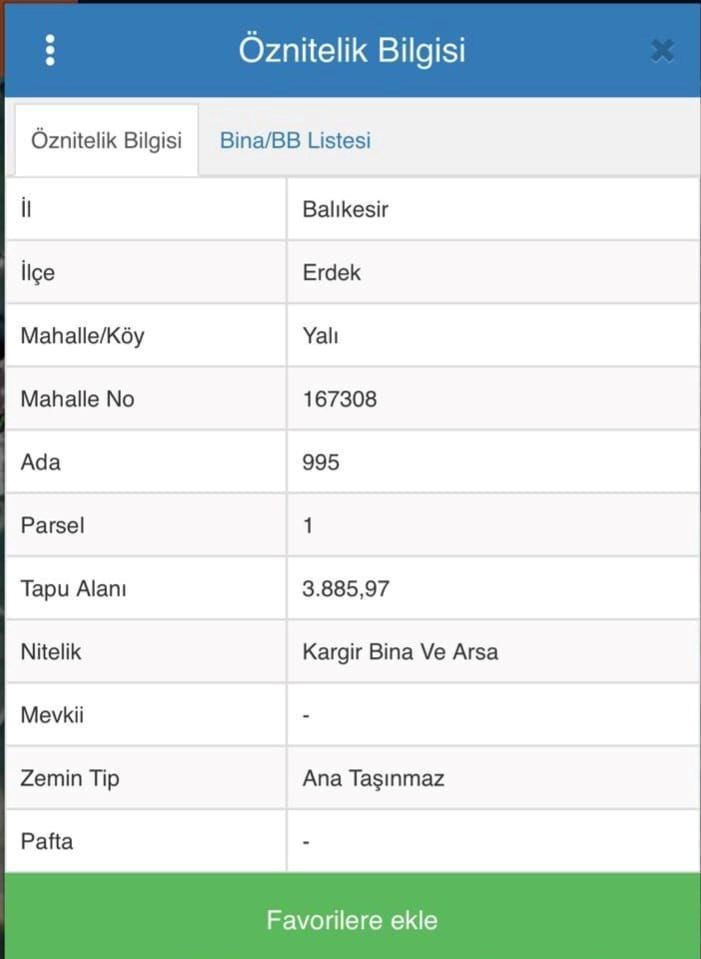Viewport: 701px width, 959px height.
Task: Click the Kargir Bina Ve Arsa value
Action: point(400,652)
